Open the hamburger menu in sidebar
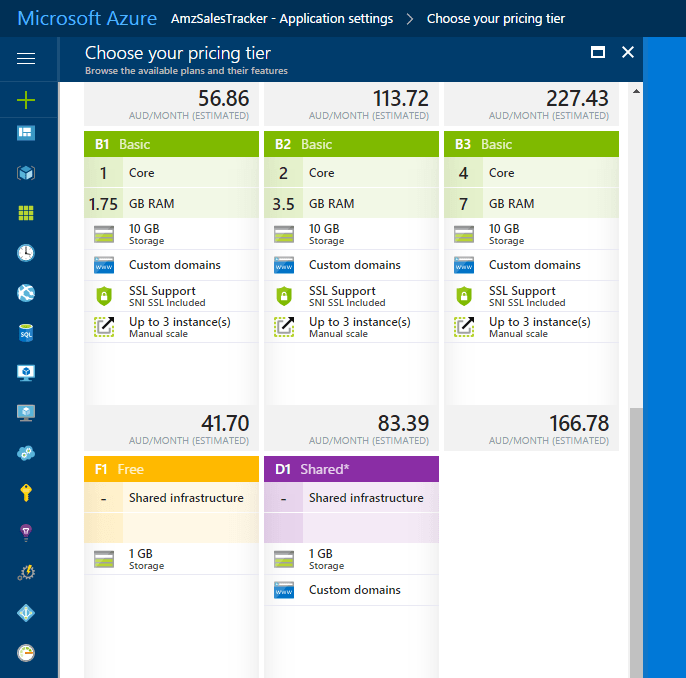Screen dimensions: 686x678 26,58
